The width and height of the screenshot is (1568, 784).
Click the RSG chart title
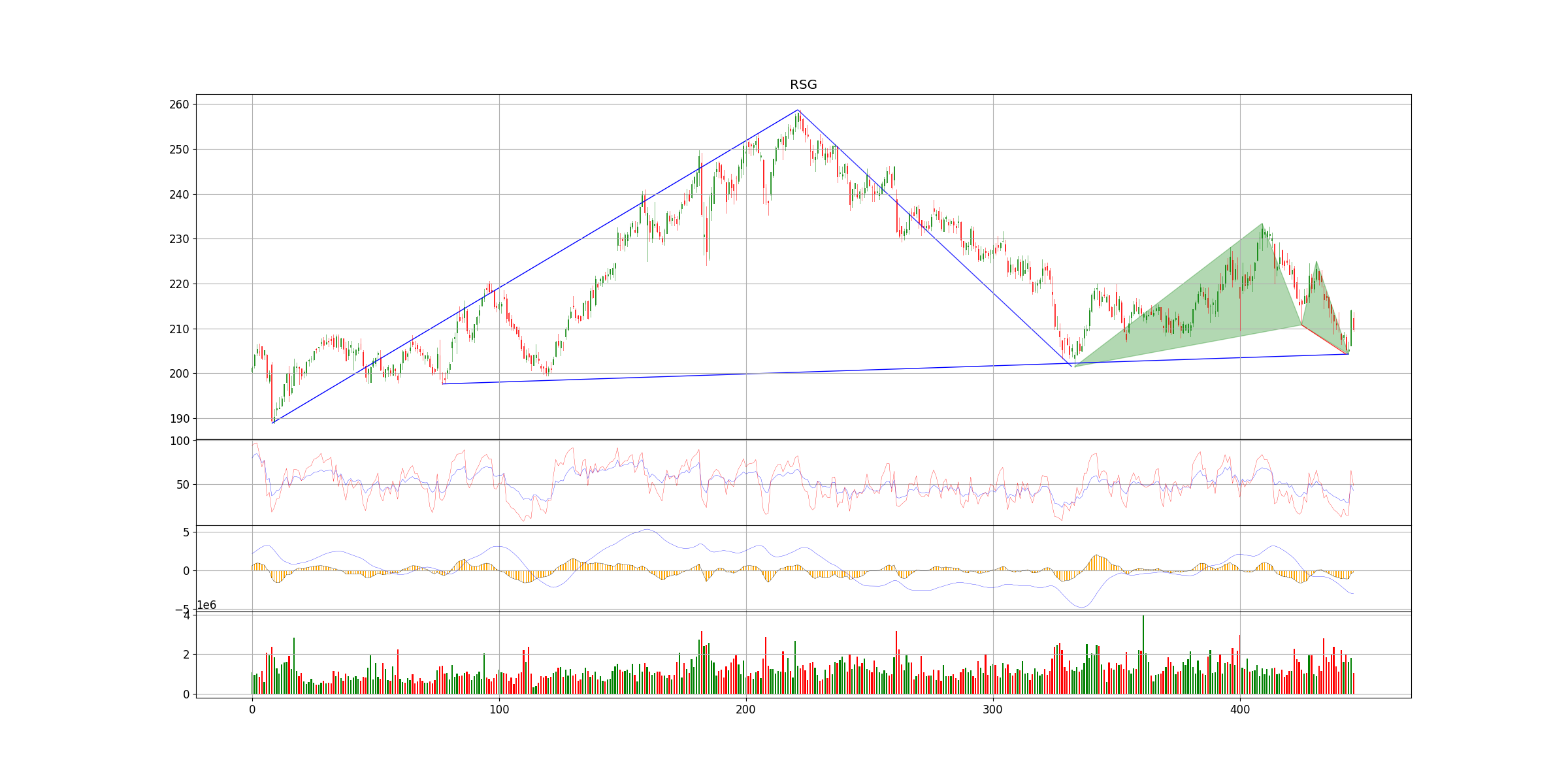click(803, 85)
